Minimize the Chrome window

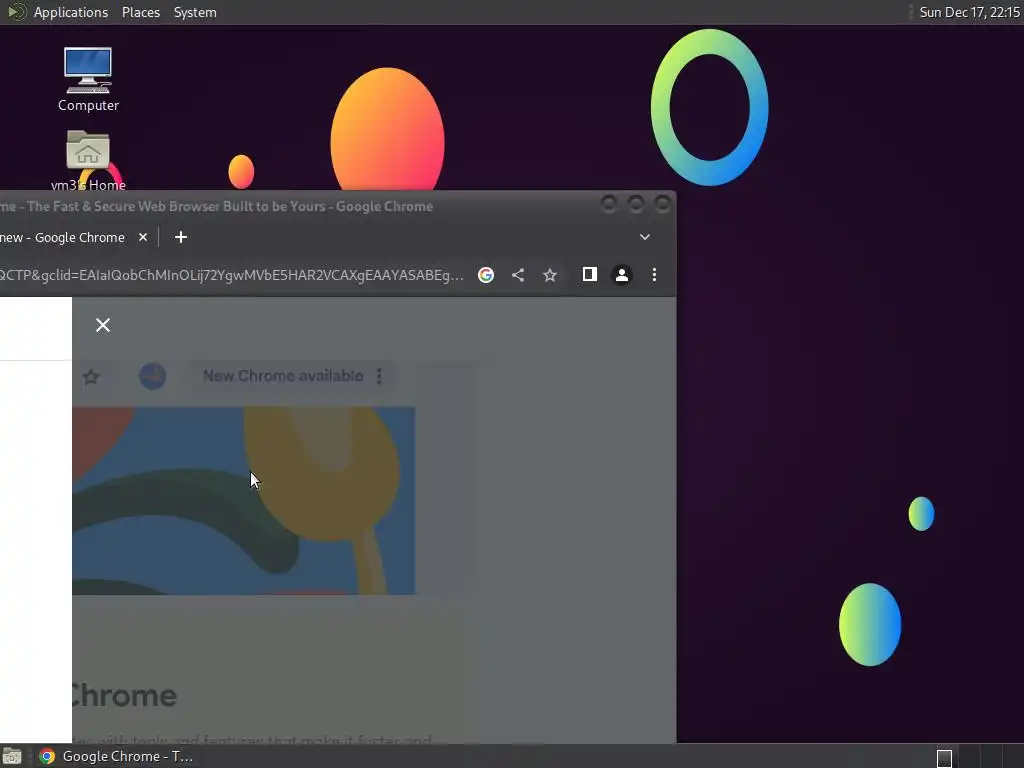(x=608, y=204)
